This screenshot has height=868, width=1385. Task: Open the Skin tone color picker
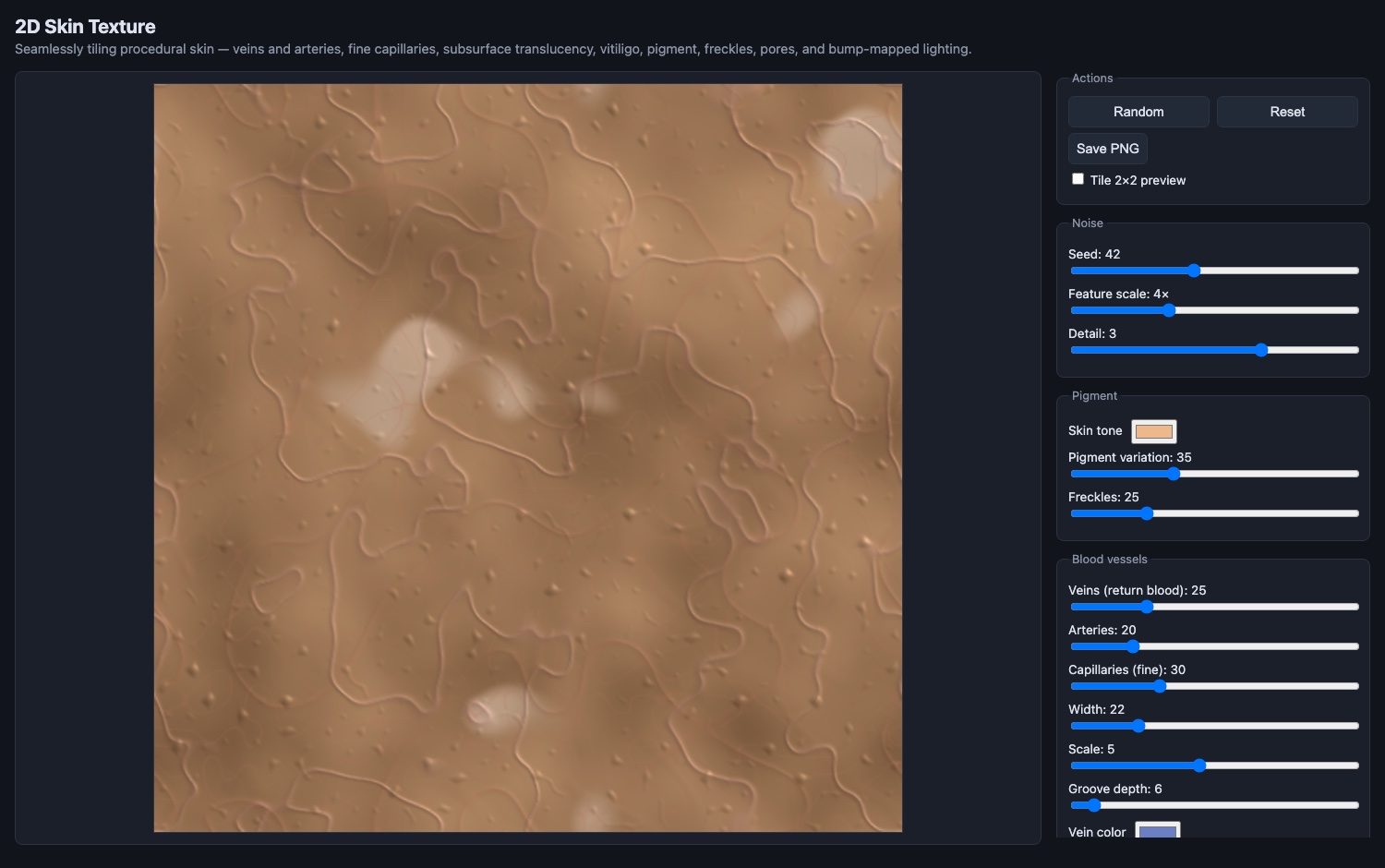click(x=1154, y=431)
